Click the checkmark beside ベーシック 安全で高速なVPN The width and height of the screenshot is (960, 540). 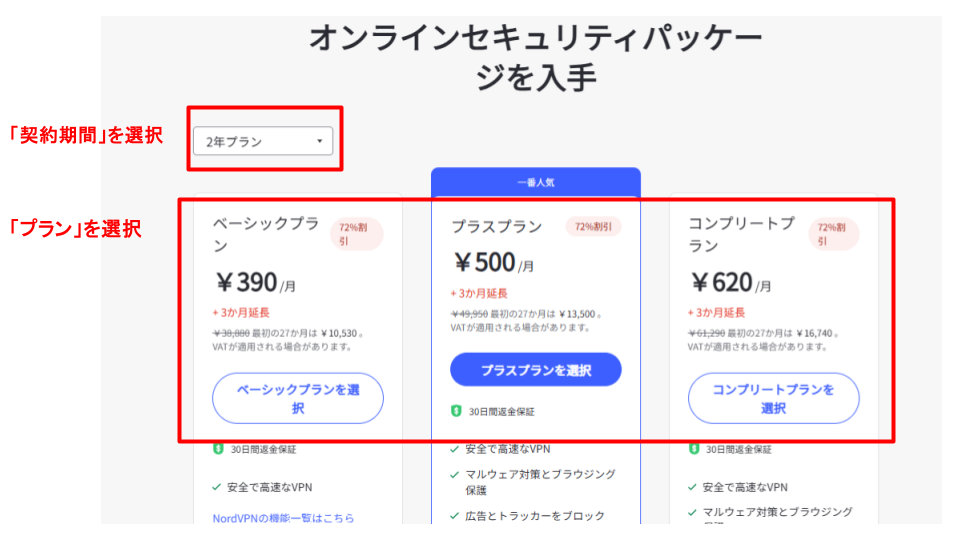tap(217, 487)
